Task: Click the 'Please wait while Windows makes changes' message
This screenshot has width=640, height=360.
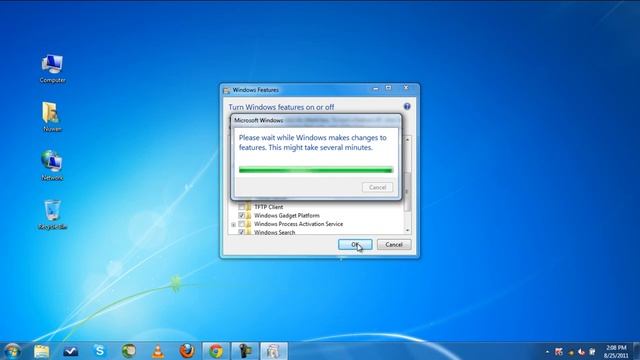Action: tap(313, 142)
